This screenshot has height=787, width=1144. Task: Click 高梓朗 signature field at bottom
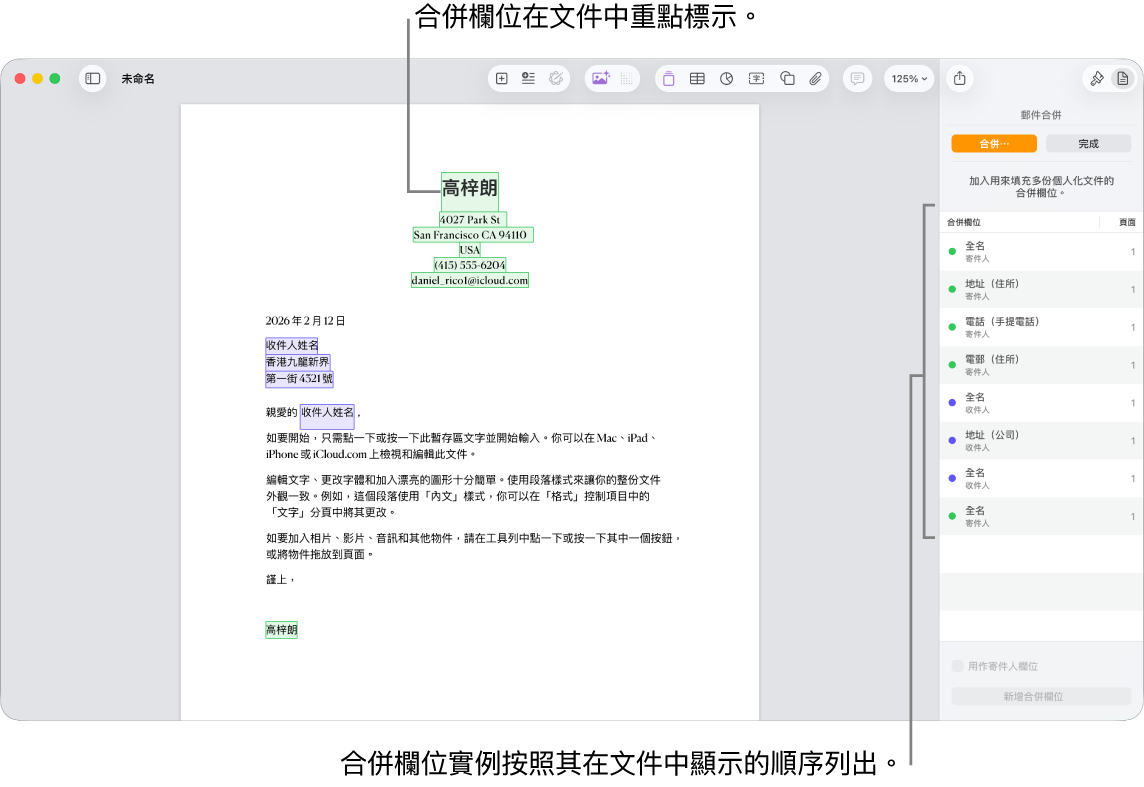282,630
